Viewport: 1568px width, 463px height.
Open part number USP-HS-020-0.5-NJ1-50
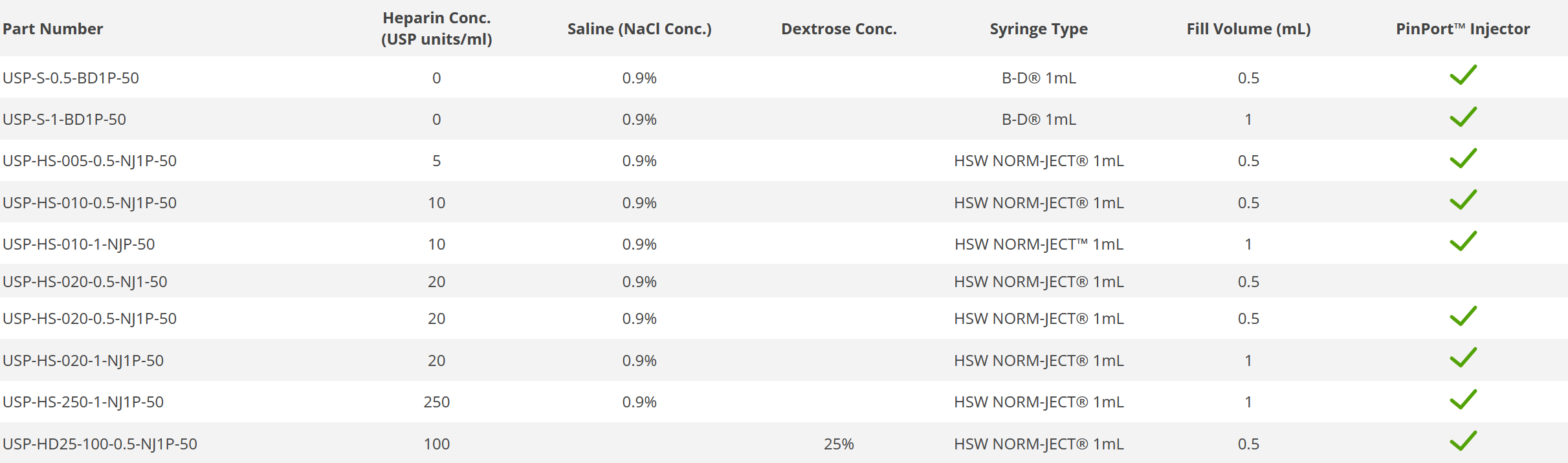pos(85,282)
